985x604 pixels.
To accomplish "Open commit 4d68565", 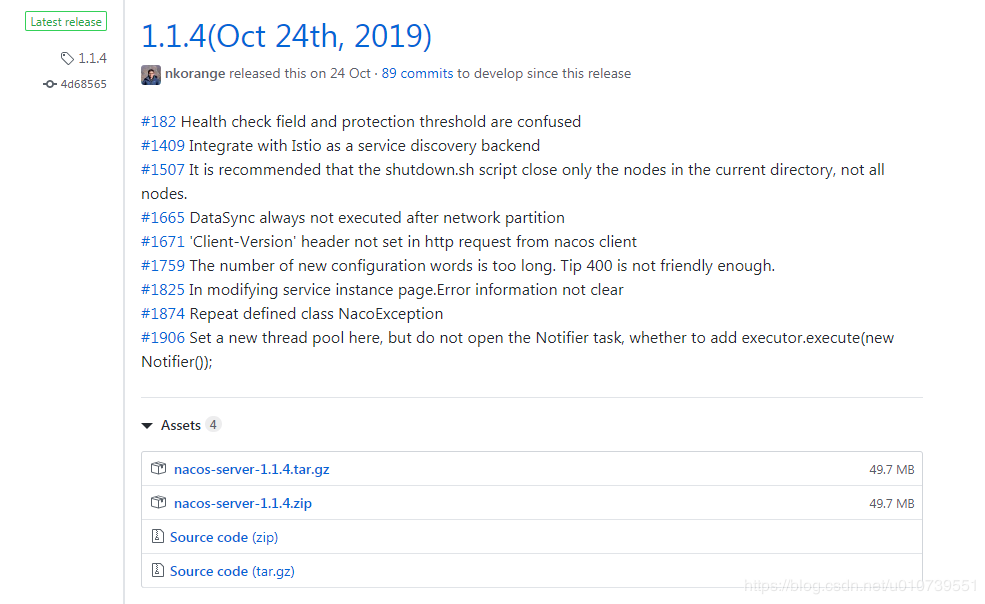I will pyautogui.click(x=83, y=84).
